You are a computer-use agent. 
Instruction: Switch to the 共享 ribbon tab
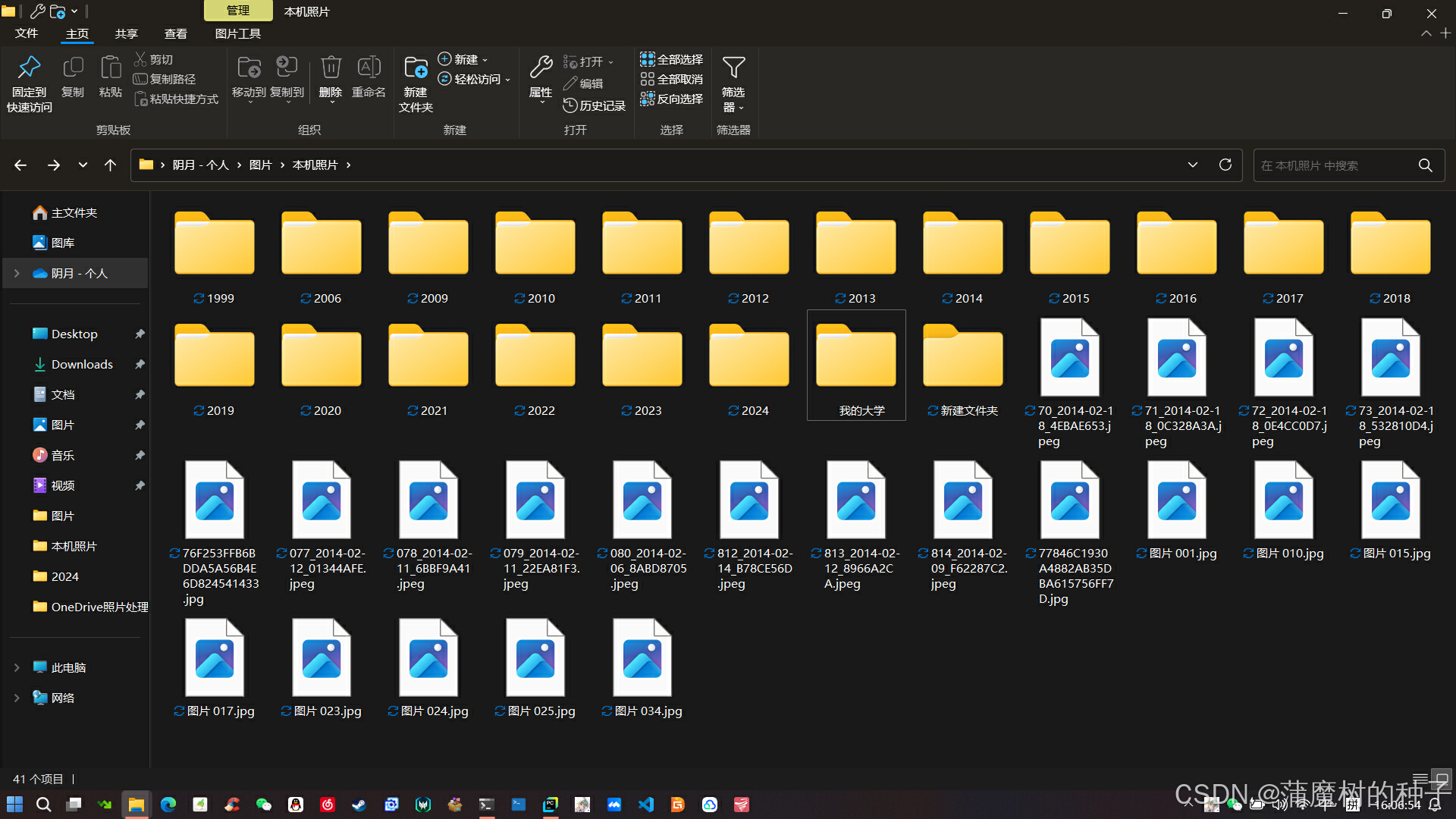point(127,33)
